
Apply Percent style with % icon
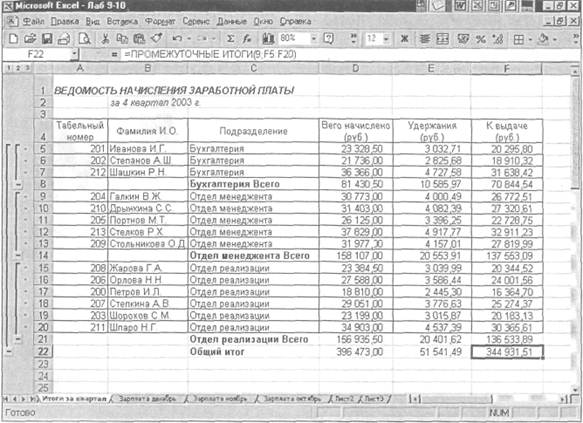click(481, 39)
